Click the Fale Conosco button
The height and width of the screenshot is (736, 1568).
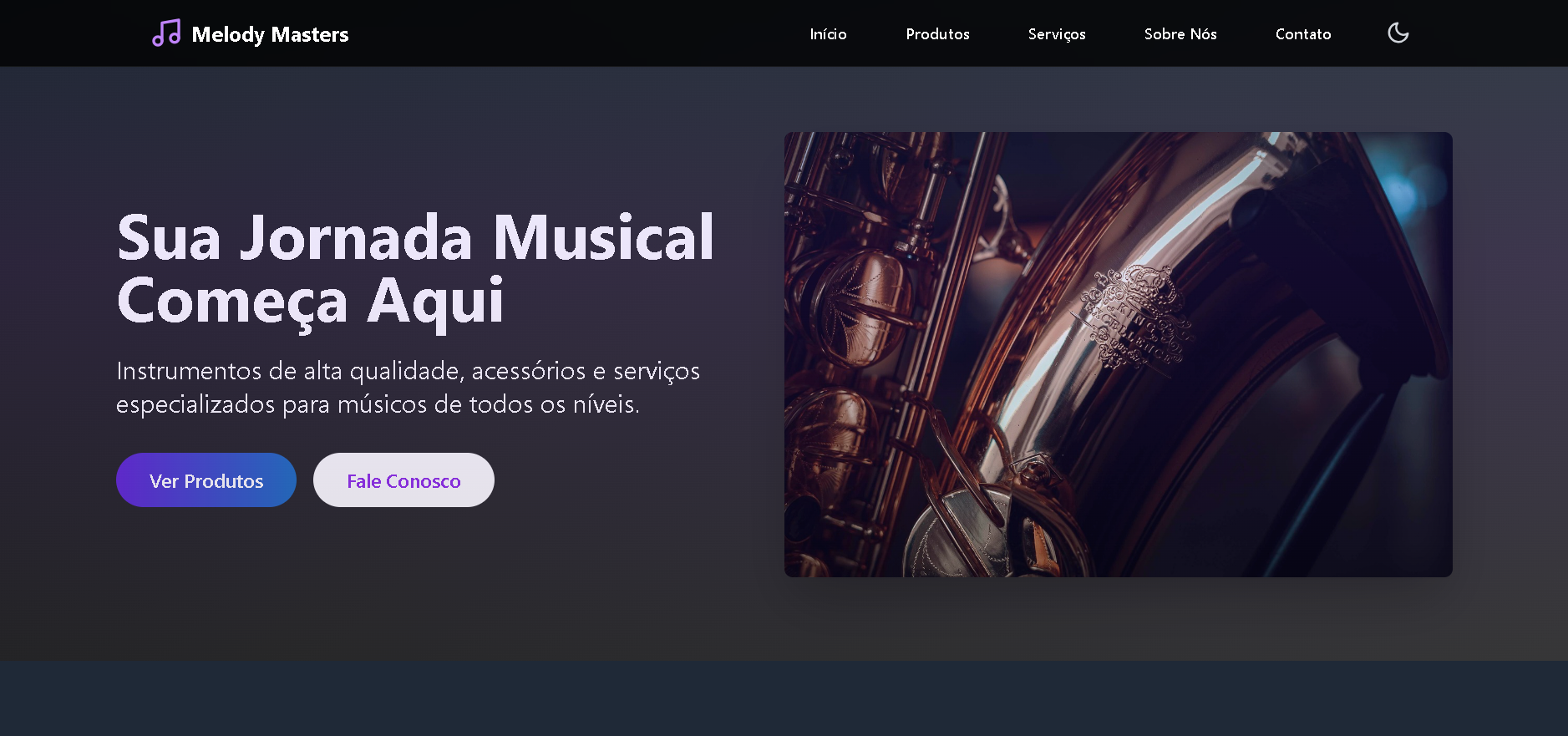pyautogui.click(x=403, y=480)
